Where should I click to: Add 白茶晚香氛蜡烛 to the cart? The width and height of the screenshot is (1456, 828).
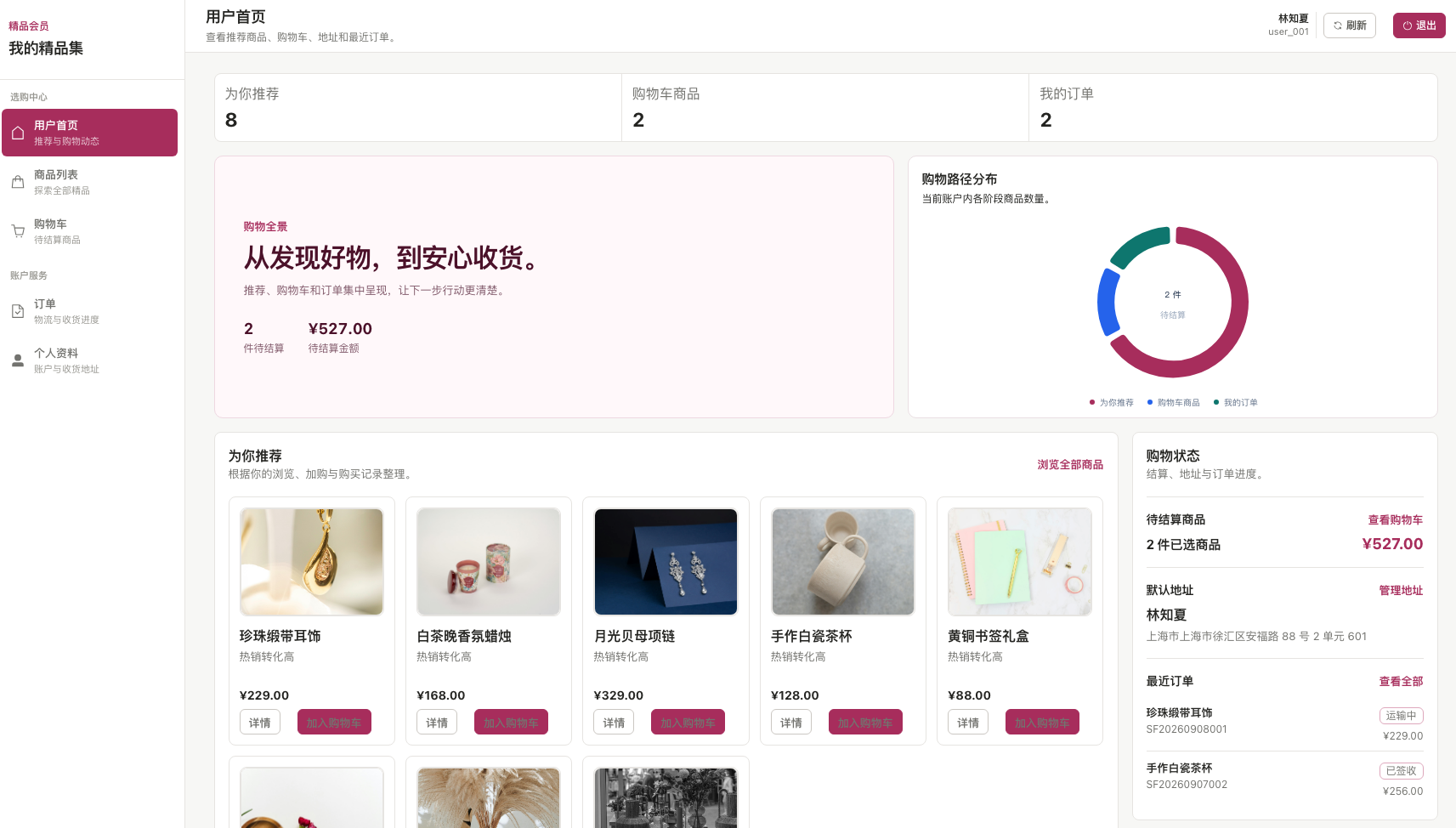pos(511,723)
